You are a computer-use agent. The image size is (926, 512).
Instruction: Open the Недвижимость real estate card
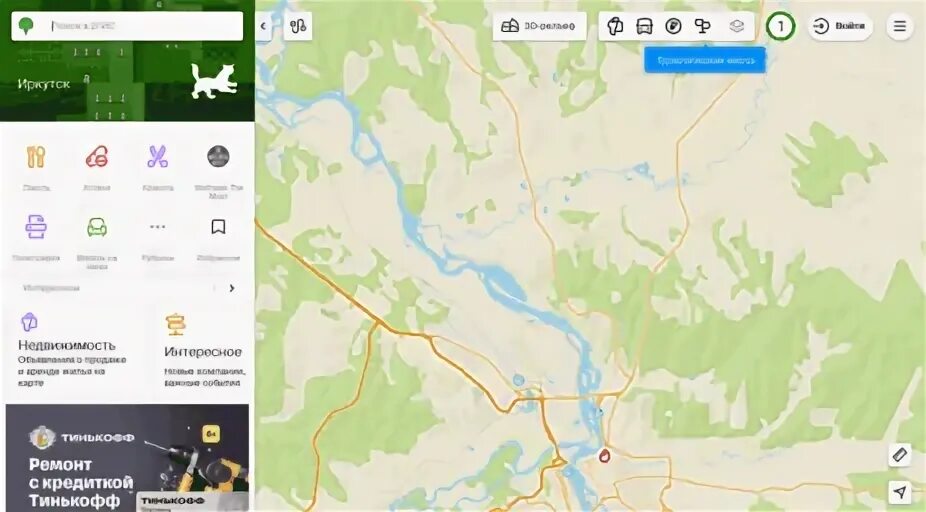click(72, 350)
